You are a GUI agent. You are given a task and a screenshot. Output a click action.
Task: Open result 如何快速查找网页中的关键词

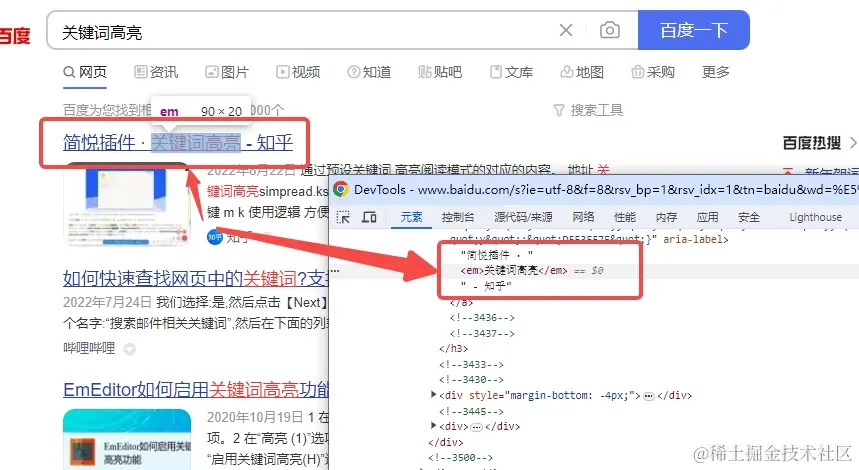click(x=195, y=278)
